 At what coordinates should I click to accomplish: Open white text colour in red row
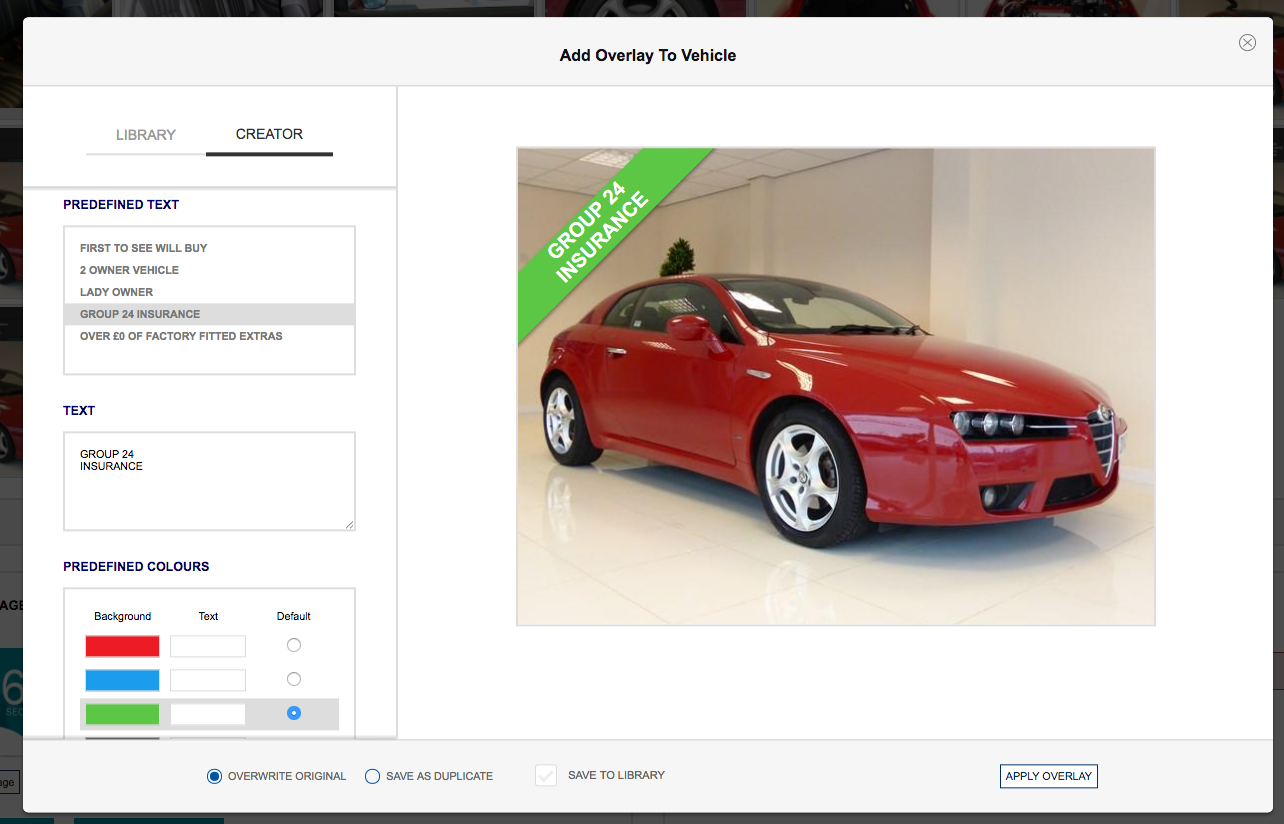pos(208,646)
